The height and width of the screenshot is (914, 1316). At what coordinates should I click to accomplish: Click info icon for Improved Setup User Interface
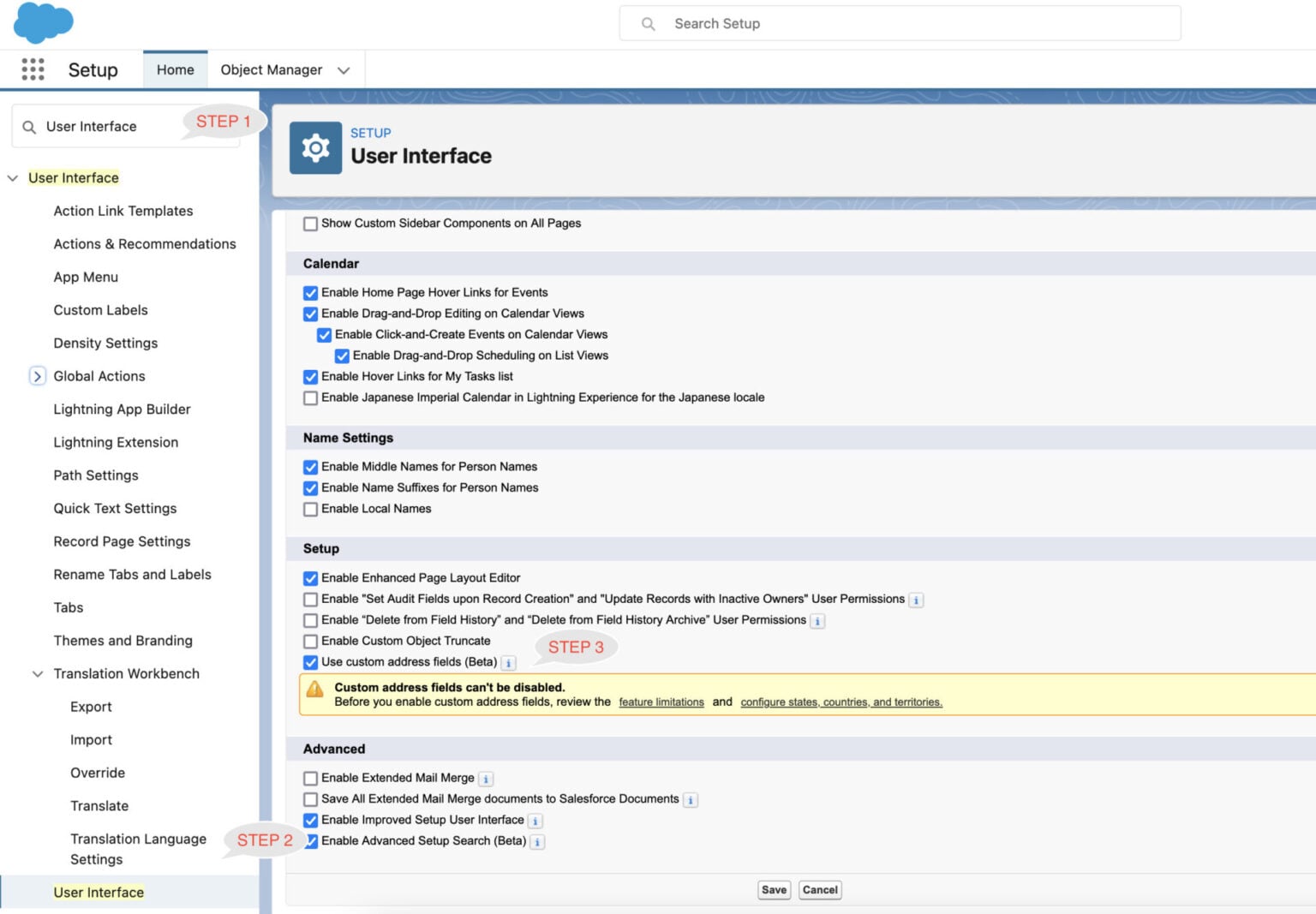tap(535, 821)
